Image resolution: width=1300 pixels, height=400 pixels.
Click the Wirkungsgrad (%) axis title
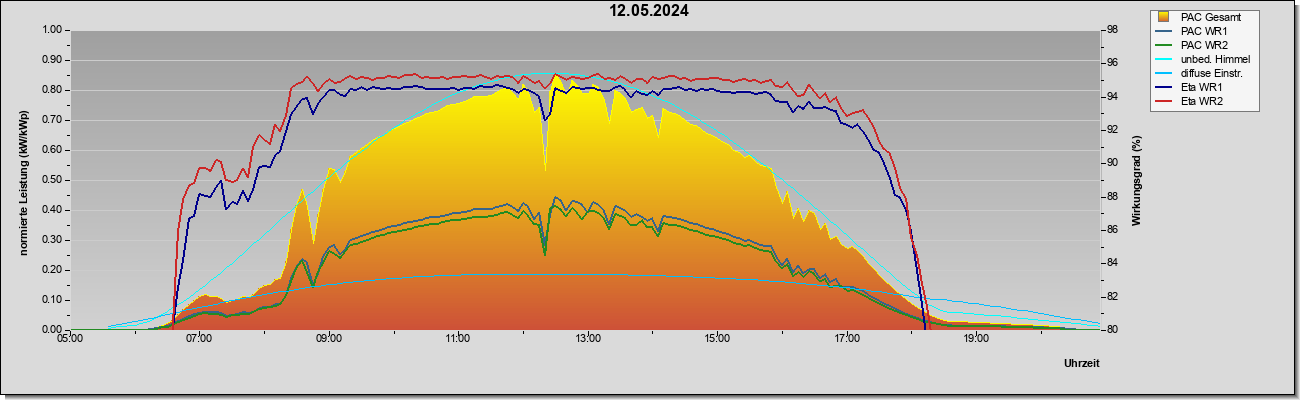pos(1137,180)
